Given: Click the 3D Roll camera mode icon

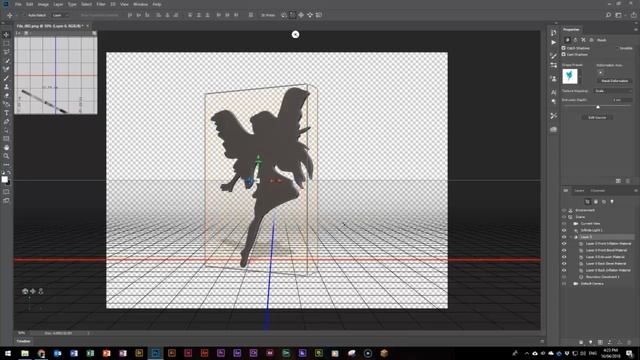Looking at the screenshot, I should (x=292, y=15).
